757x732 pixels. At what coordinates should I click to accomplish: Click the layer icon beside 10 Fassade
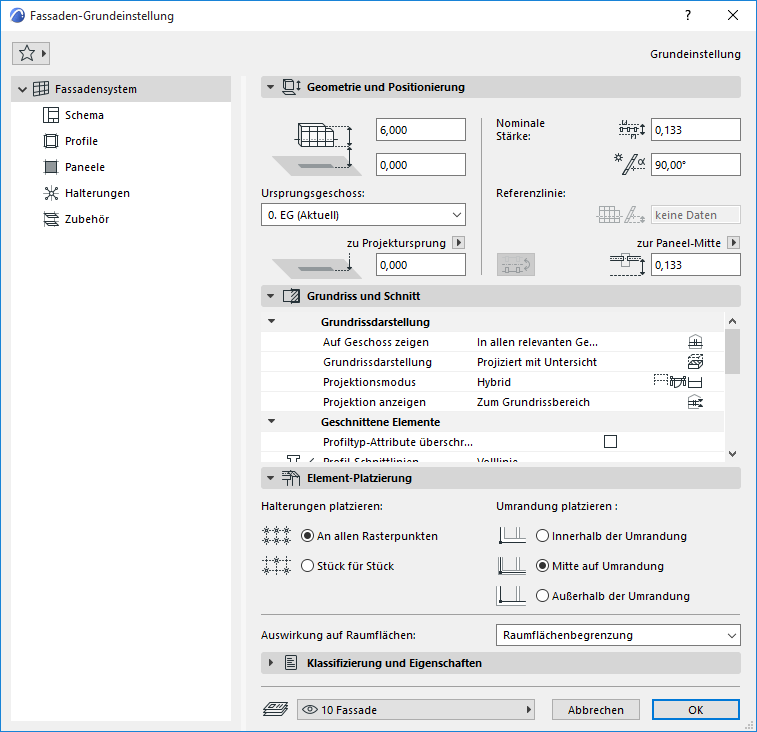click(275, 709)
